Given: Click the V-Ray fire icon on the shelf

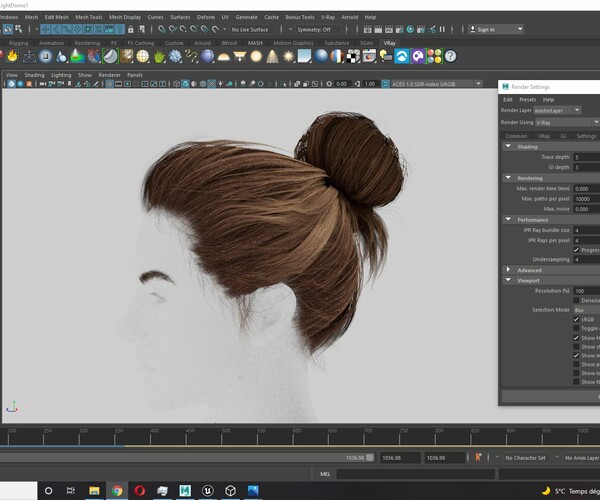Looking at the screenshot, I should pyautogui.click(x=12, y=56).
